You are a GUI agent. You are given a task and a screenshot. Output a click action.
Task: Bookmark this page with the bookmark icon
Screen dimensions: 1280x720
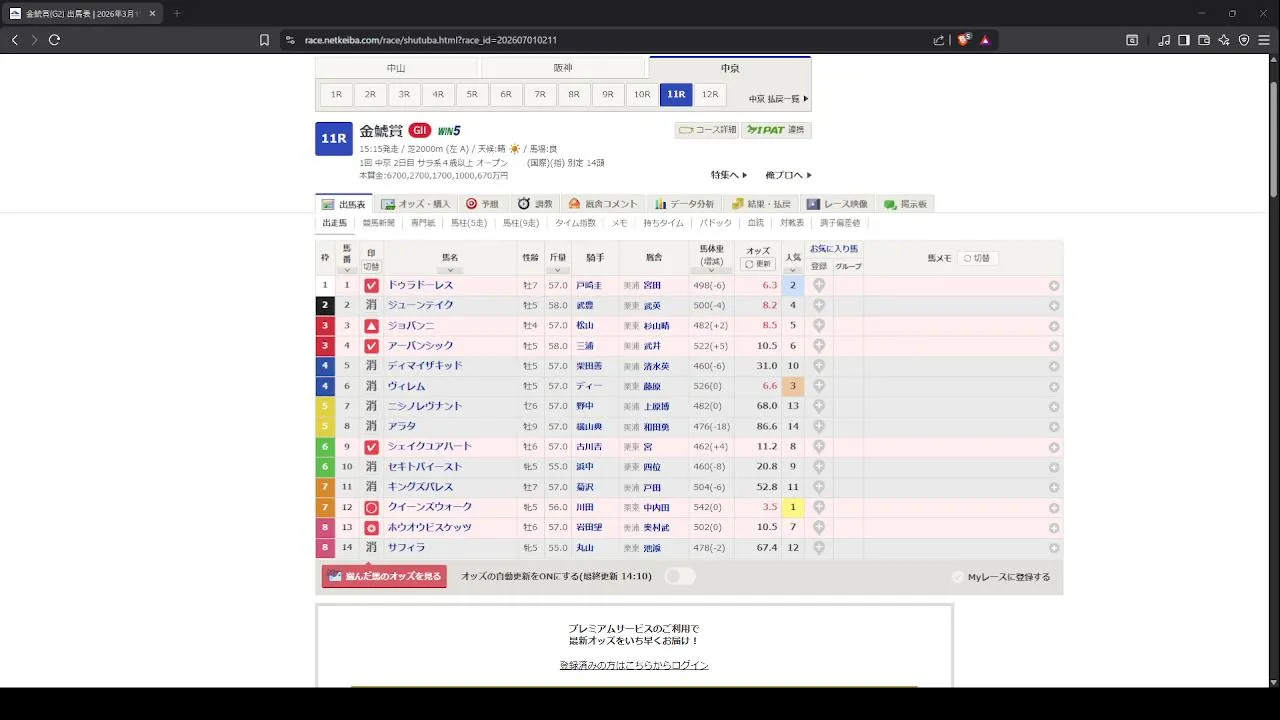[x=264, y=40]
